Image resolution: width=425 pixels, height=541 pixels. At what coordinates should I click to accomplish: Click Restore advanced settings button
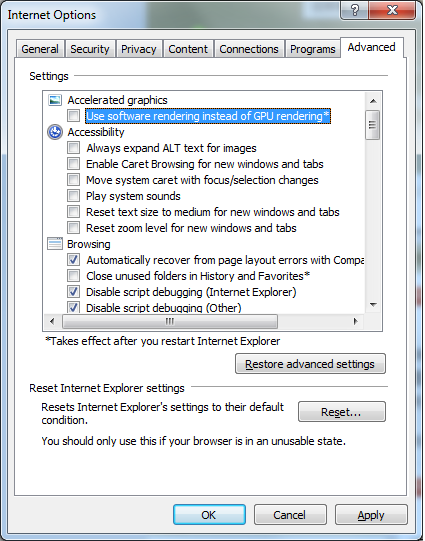310,364
